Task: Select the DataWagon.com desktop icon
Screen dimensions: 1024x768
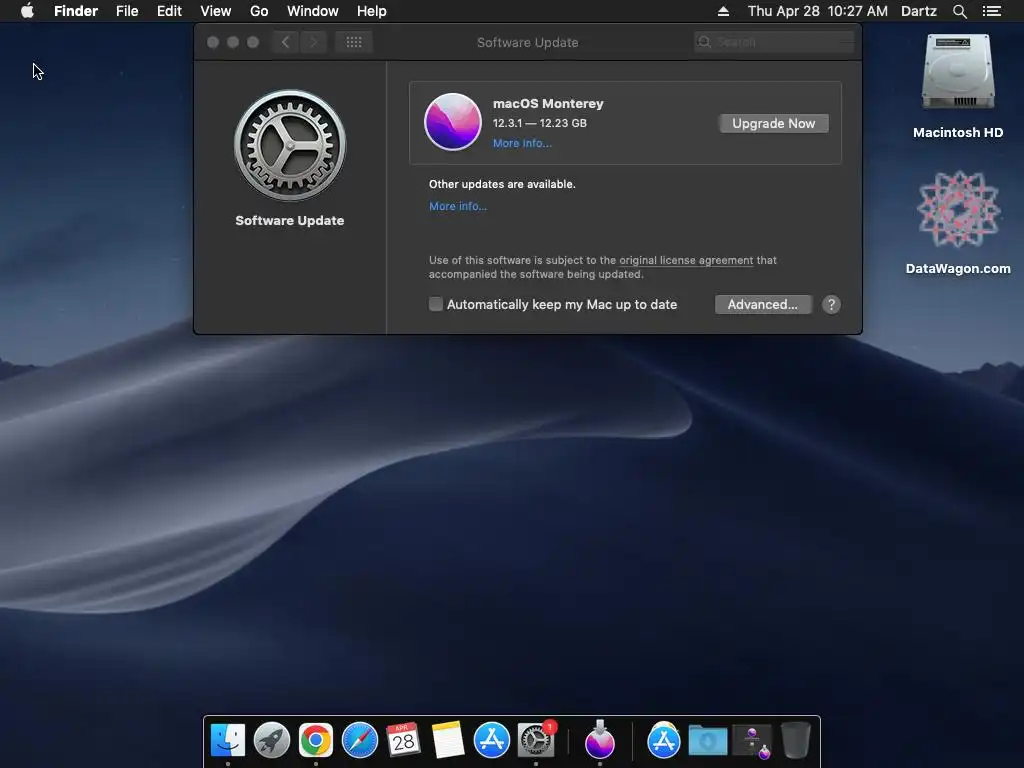Action: pos(958,222)
